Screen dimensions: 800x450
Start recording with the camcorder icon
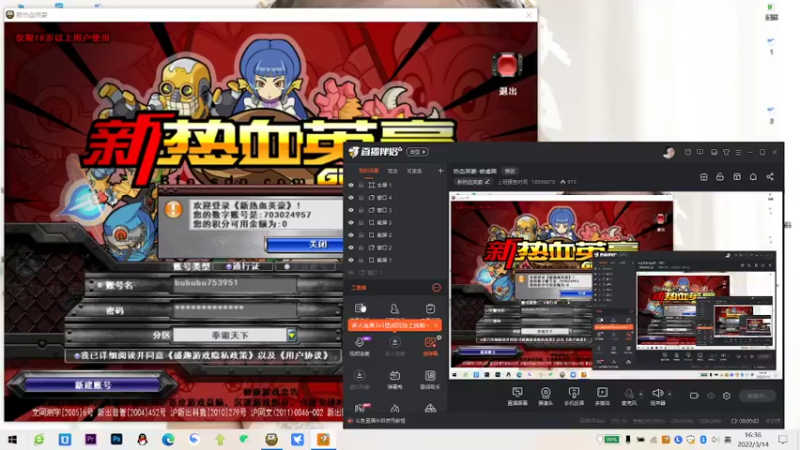click(694, 395)
